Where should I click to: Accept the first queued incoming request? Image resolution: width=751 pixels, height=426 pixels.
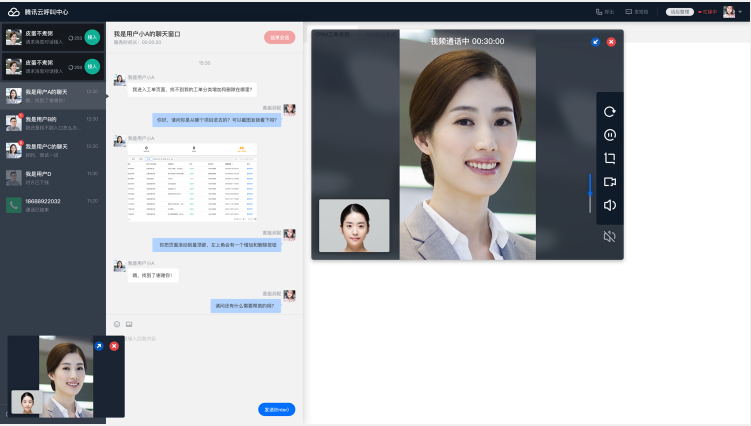(92, 37)
